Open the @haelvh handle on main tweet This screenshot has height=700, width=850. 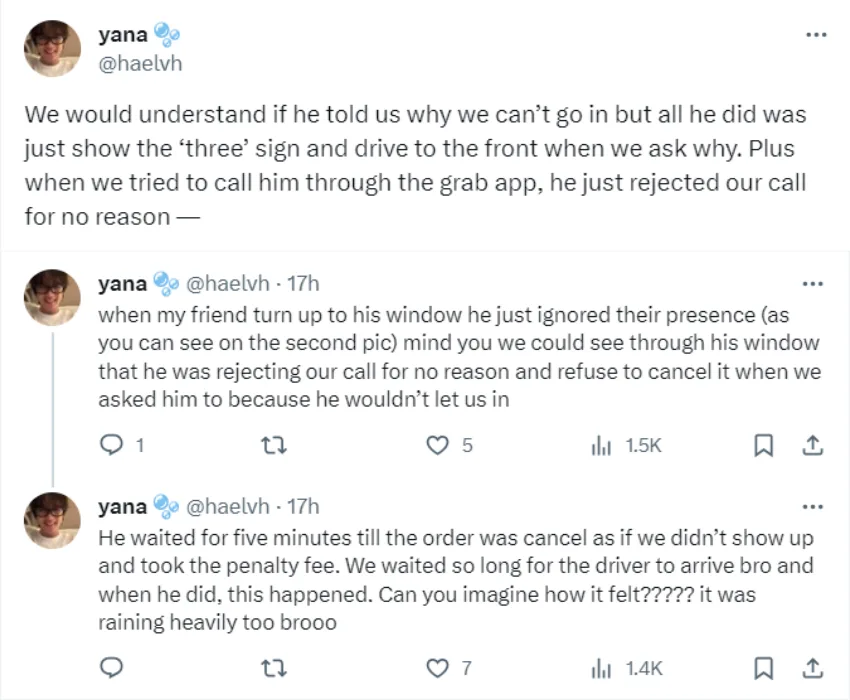(140, 63)
